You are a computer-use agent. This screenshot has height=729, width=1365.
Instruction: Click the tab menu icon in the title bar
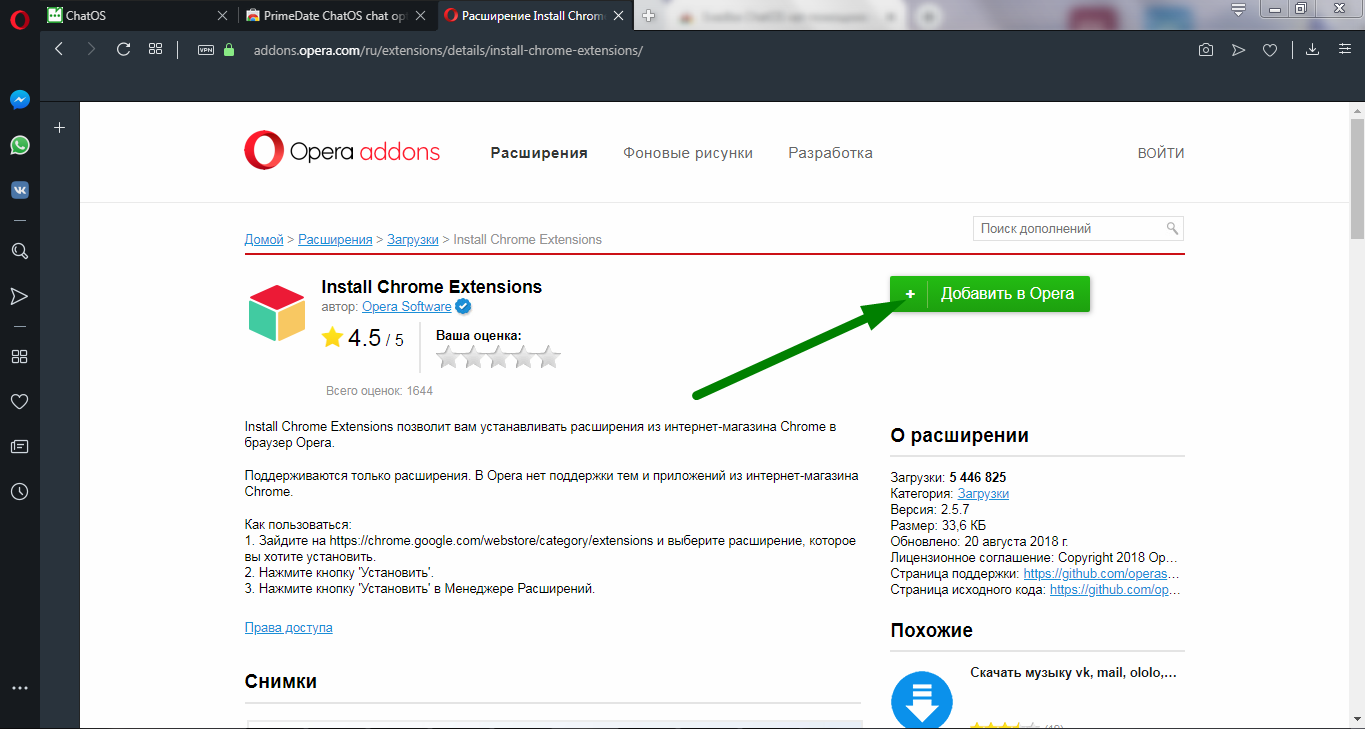pos(1238,10)
